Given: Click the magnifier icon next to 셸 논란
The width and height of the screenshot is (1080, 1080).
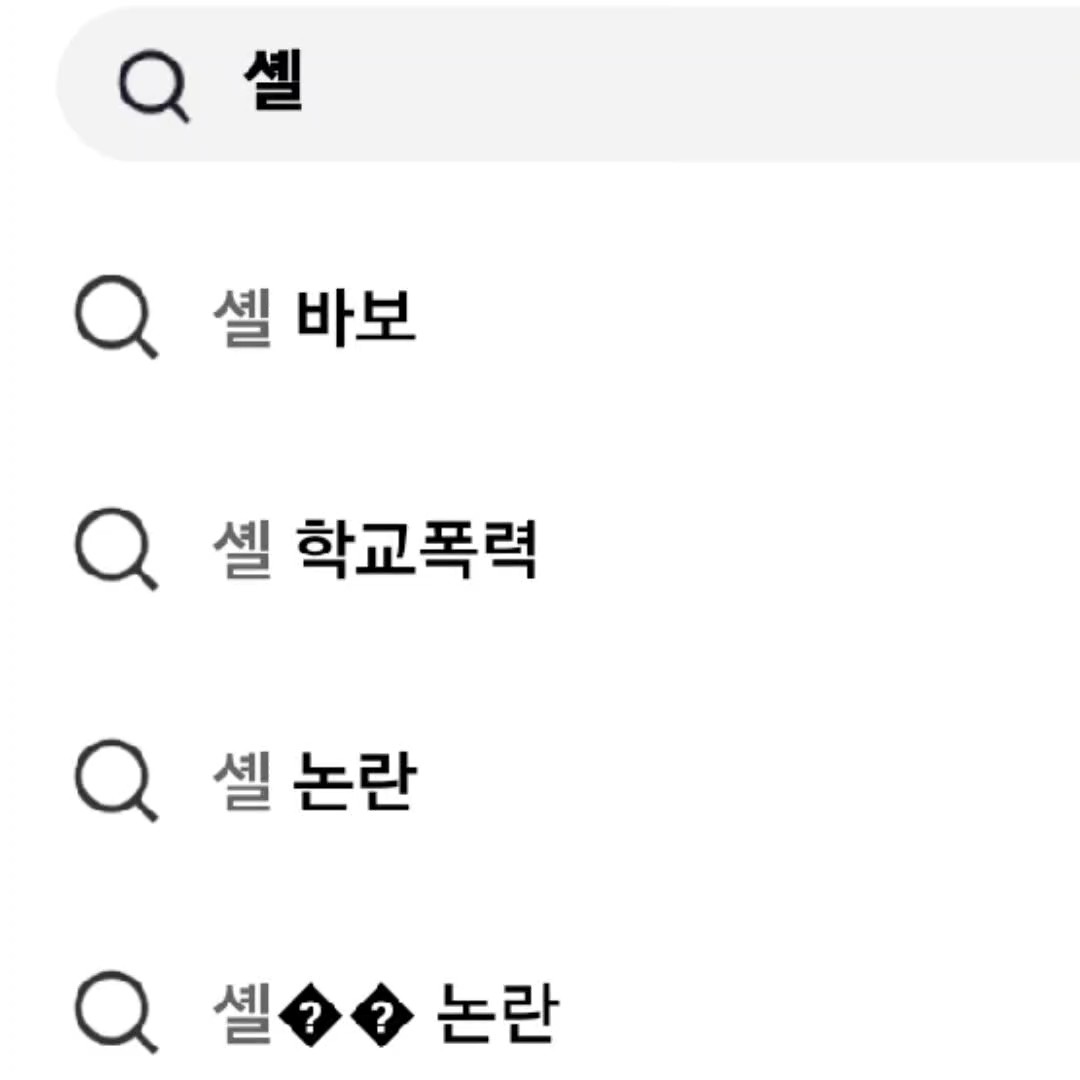Looking at the screenshot, I should coord(116,781).
